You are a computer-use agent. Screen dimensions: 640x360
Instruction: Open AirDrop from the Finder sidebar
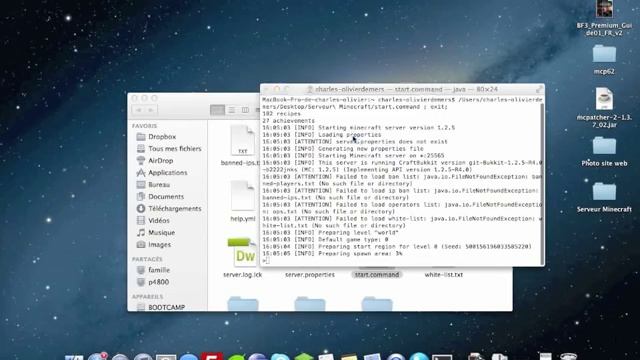(x=160, y=161)
